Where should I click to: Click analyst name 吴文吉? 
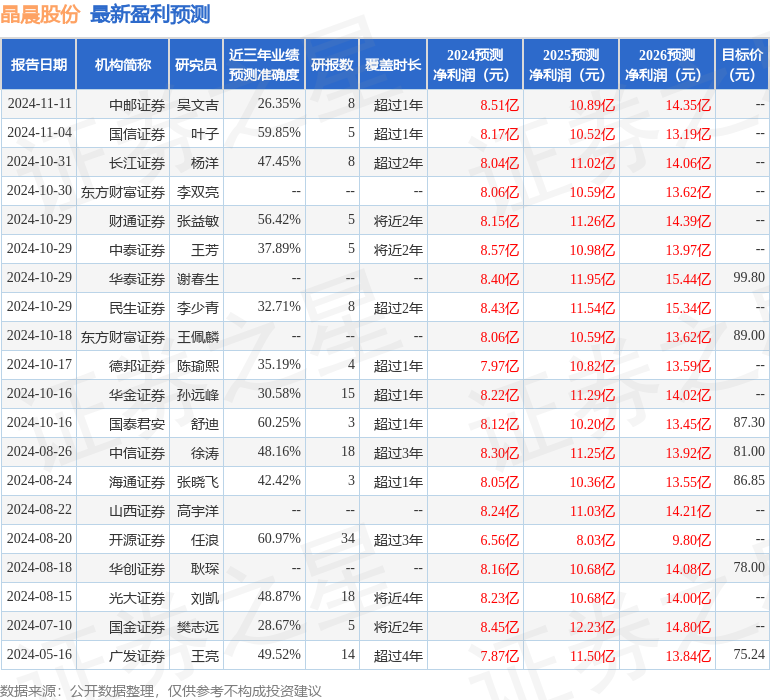tap(197, 104)
